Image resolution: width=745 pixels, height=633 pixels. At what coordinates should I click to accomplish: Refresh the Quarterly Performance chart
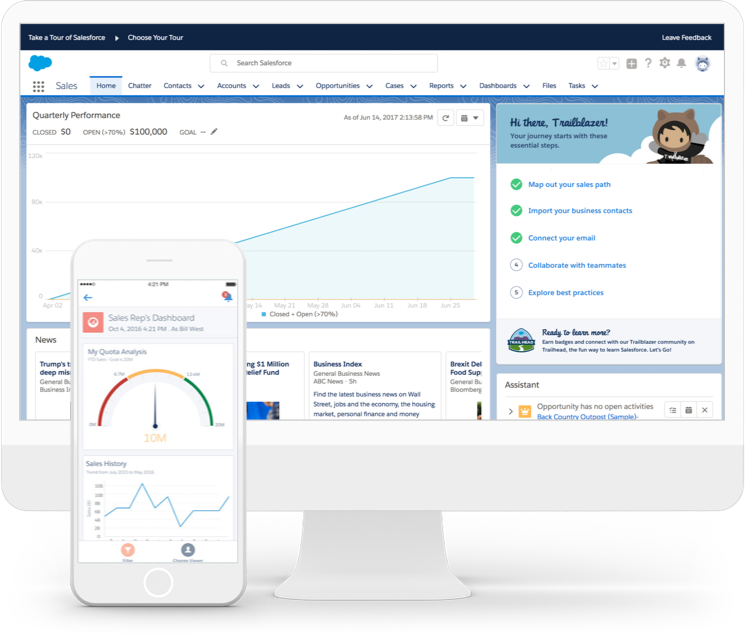pyautogui.click(x=446, y=118)
